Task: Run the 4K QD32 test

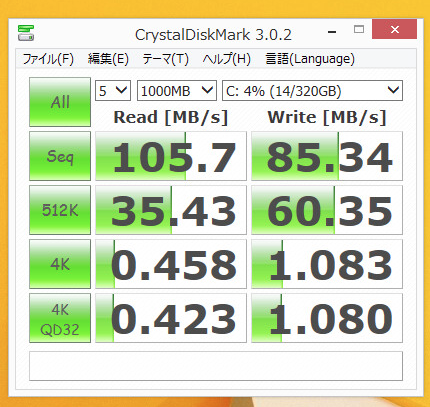Action: click(60, 318)
